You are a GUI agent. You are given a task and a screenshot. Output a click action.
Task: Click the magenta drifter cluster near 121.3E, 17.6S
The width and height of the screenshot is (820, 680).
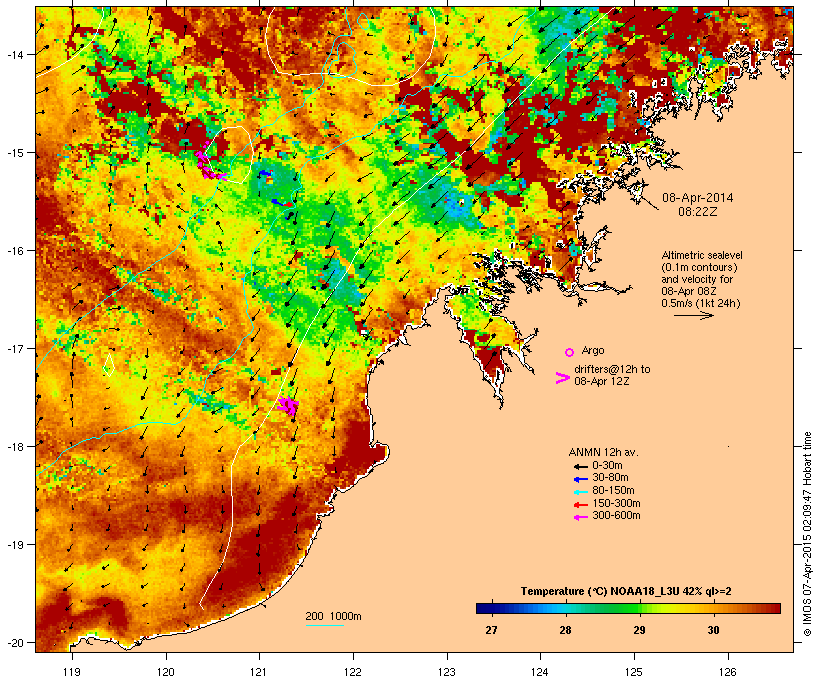click(x=288, y=405)
